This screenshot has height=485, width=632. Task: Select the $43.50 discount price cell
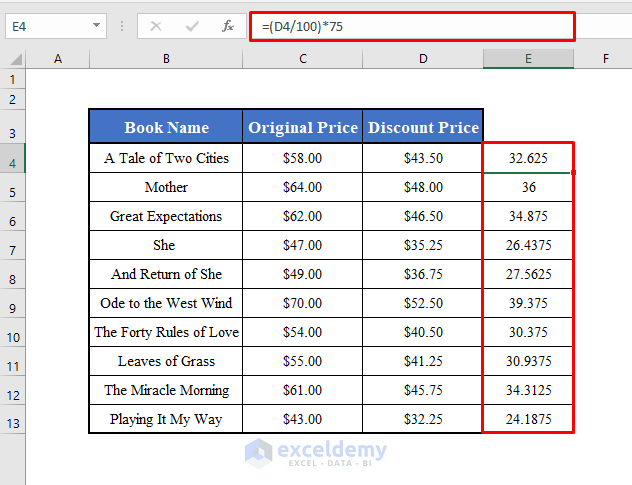click(423, 158)
